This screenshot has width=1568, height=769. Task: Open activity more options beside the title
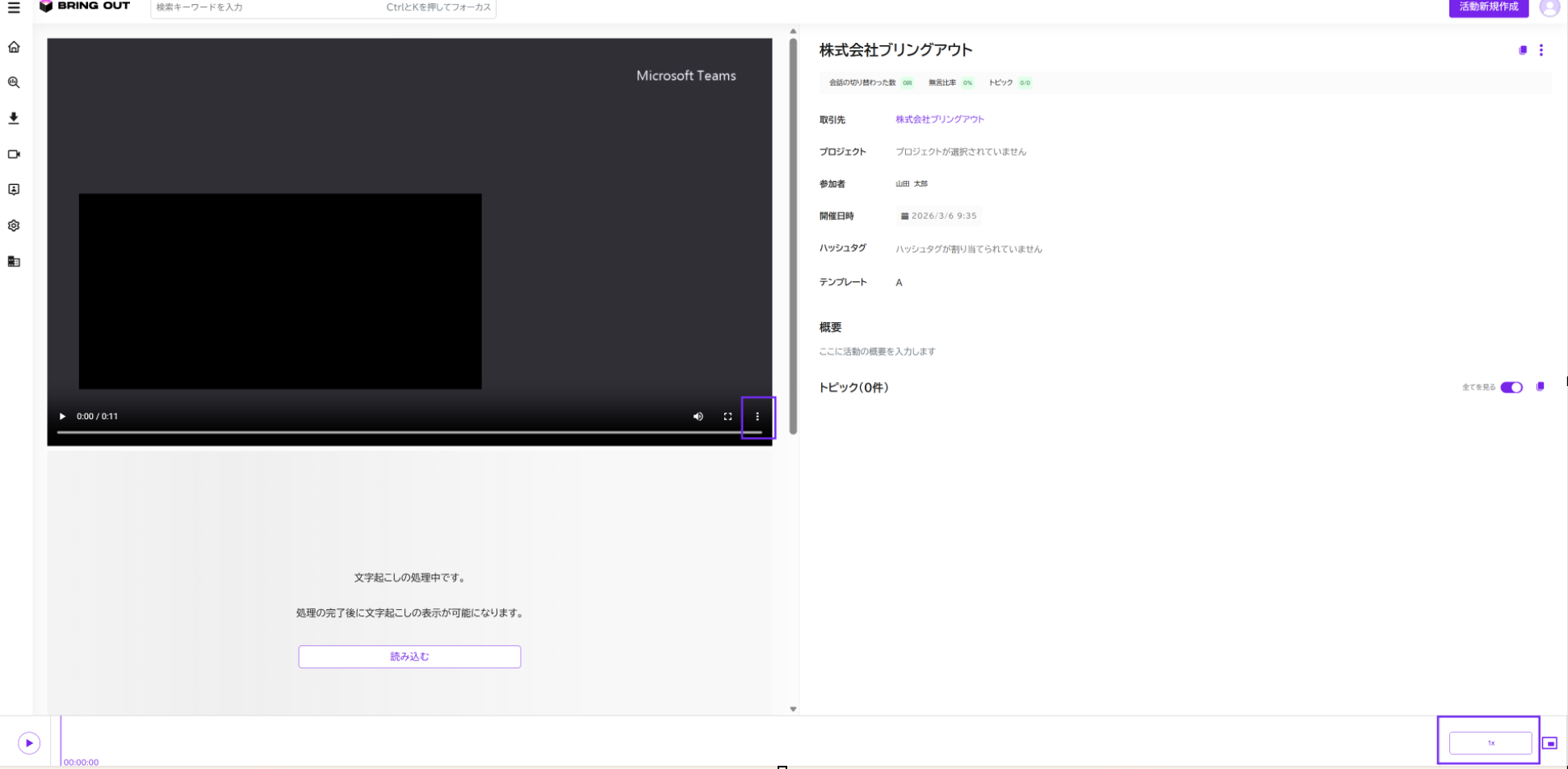coord(1541,50)
